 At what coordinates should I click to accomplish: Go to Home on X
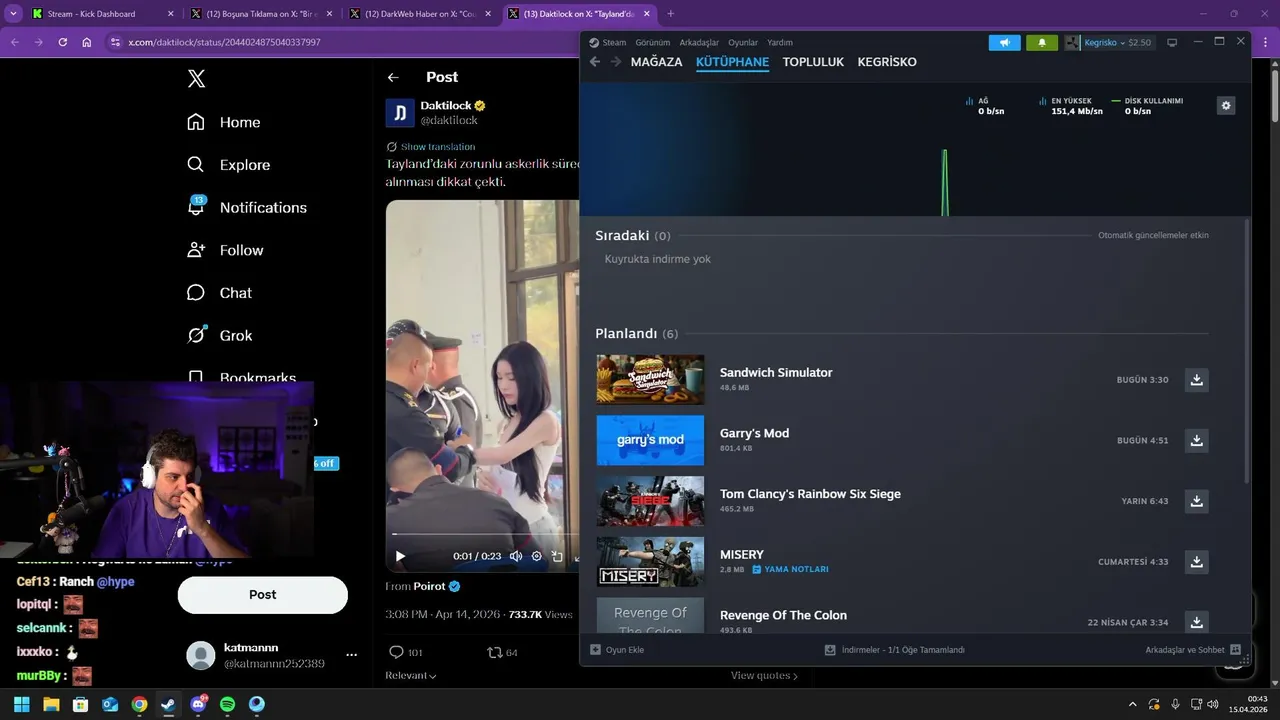(x=224, y=122)
